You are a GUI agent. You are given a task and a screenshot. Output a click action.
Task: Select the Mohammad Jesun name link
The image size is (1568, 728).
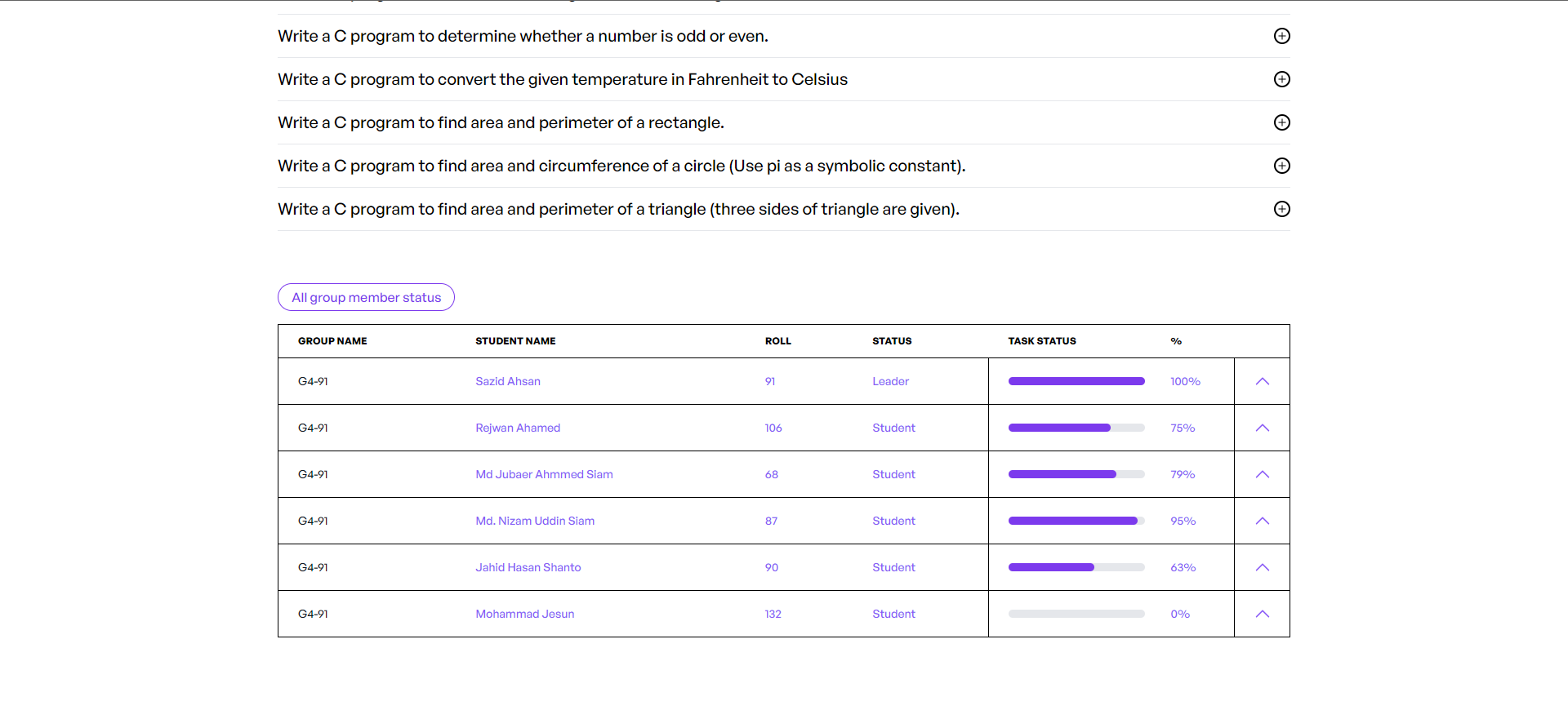(525, 614)
